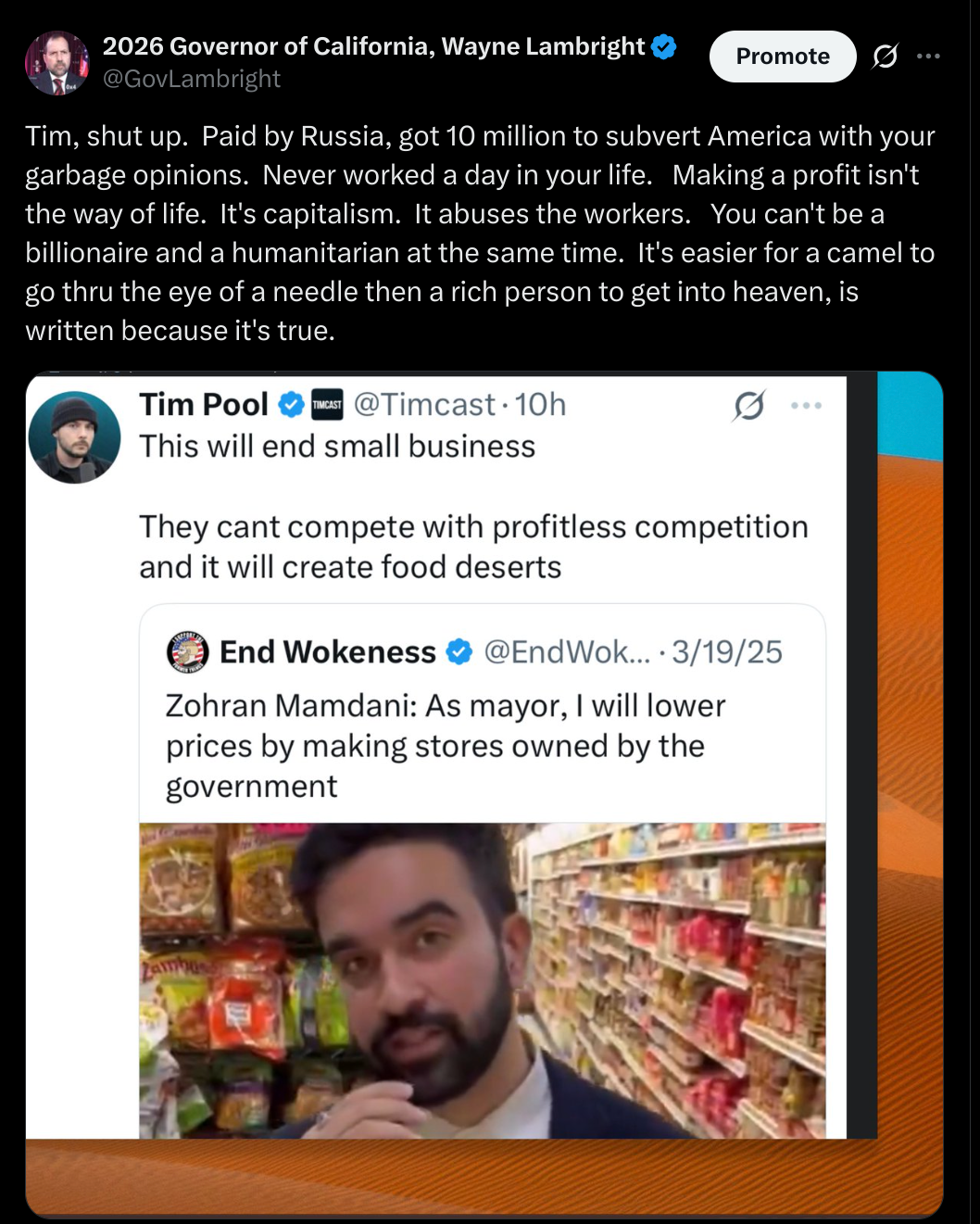
Task: Click the blue verified badge next to Wayne Lambright
Action: click(664, 46)
